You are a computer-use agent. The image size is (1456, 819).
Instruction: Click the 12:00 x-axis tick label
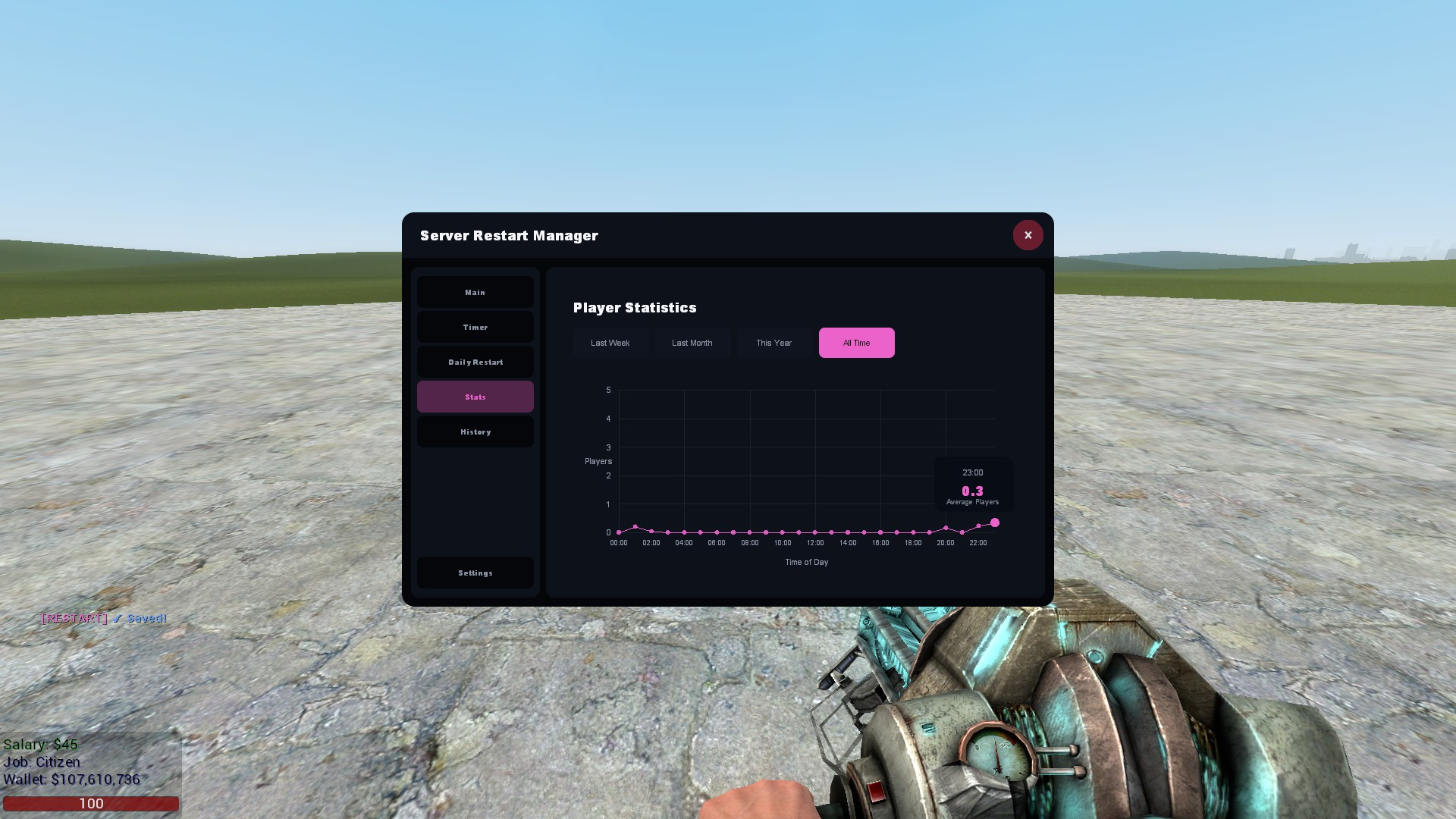coord(815,543)
